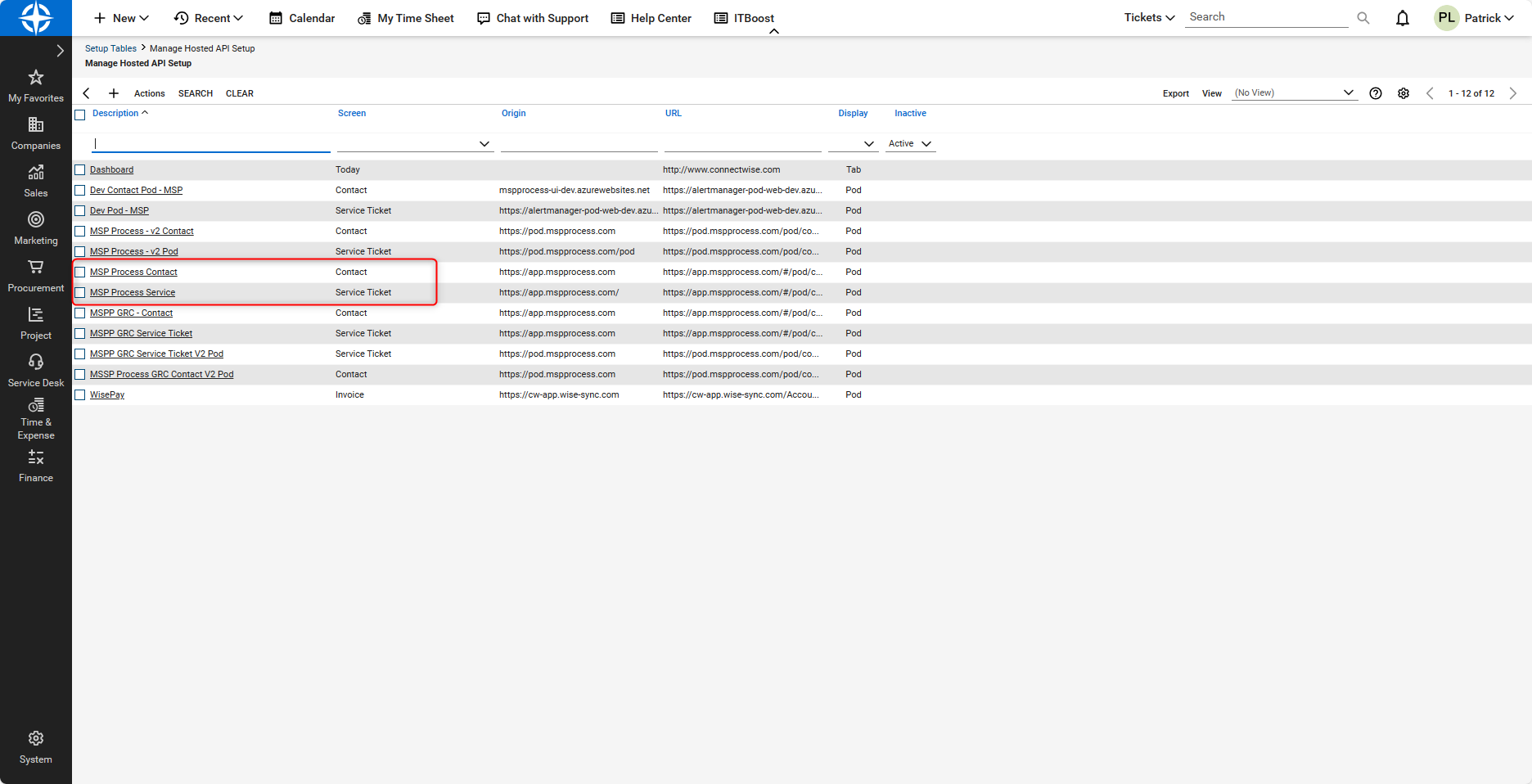
Task: Check the Dashboard row checkbox
Action: [x=80, y=170]
